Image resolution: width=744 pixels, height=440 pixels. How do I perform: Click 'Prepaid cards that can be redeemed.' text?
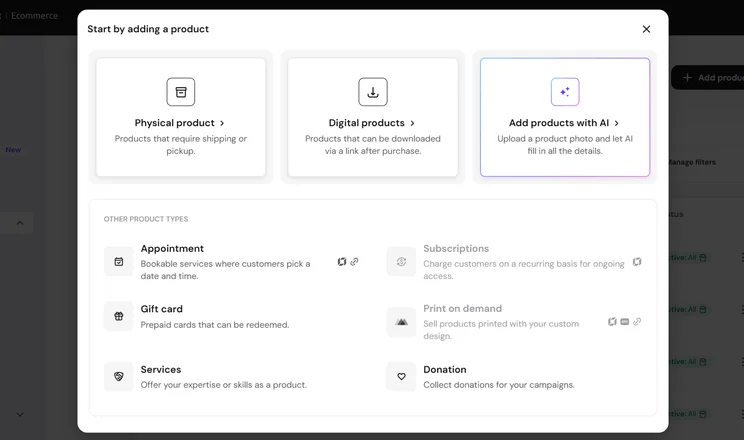point(215,325)
